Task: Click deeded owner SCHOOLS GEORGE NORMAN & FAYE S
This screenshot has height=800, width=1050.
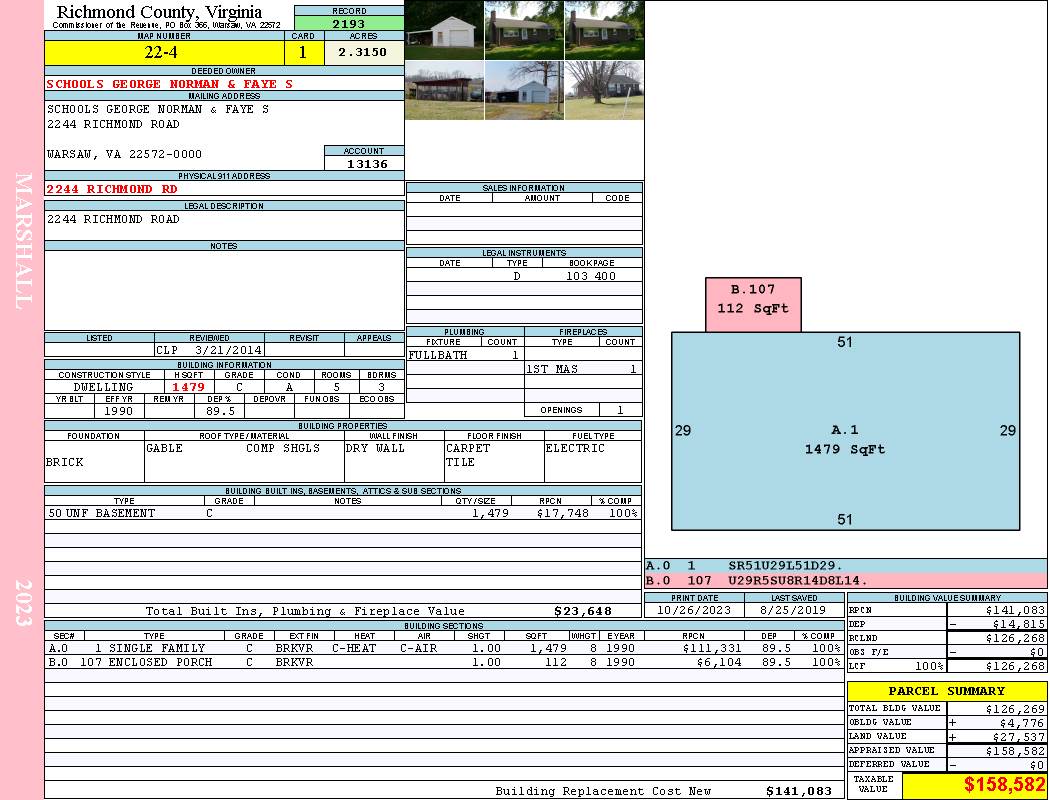Action: [169, 84]
